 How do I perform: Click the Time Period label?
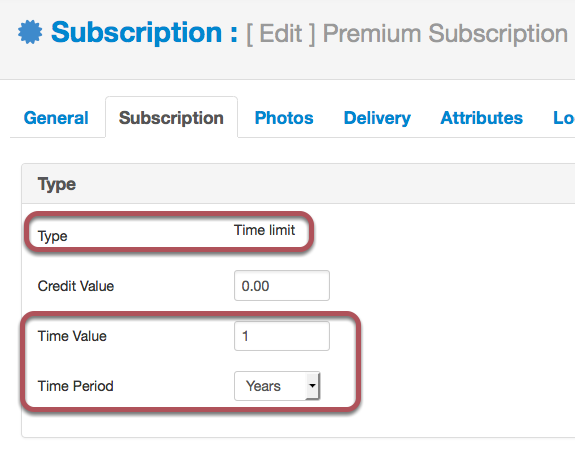[76, 386]
